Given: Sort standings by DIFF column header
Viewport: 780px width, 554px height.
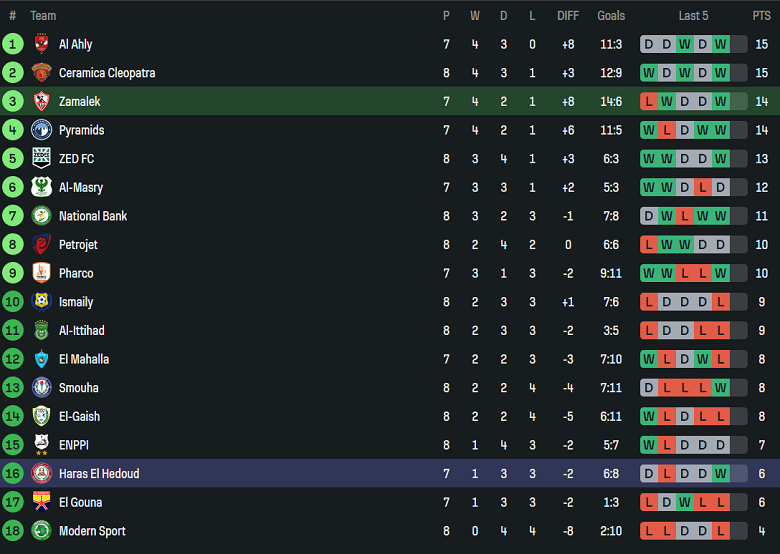Looking at the screenshot, I should coord(568,16).
